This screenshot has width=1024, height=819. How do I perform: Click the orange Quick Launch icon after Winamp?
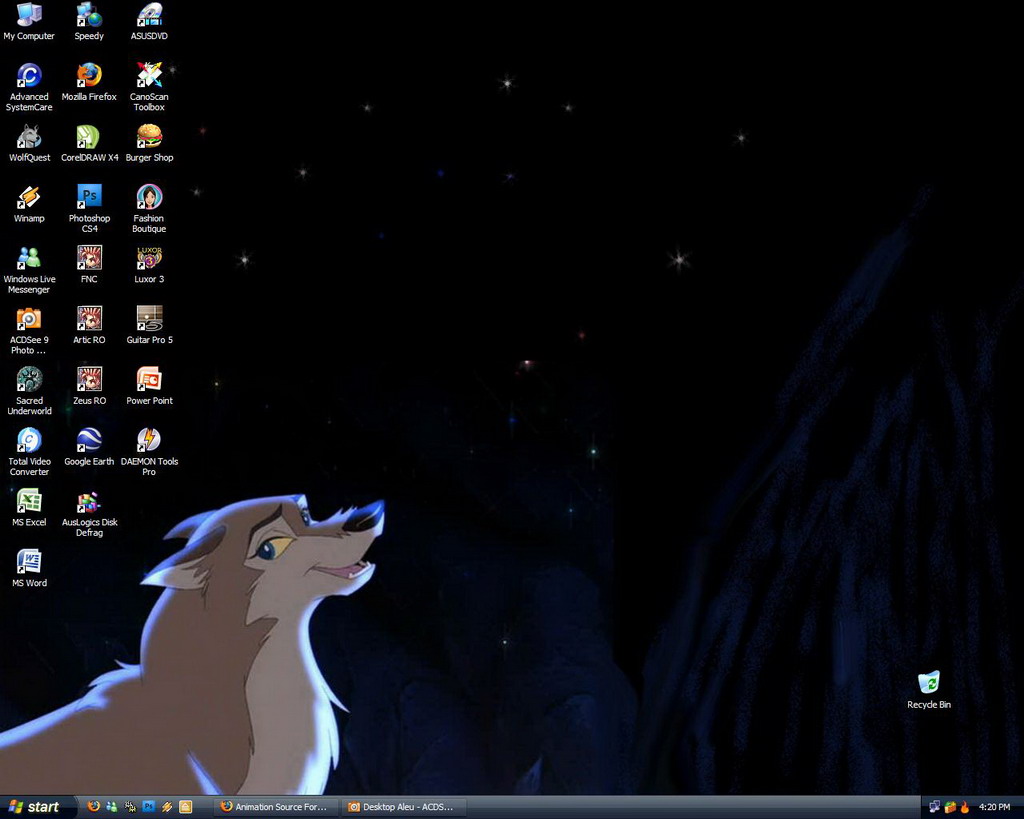[185, 807]
